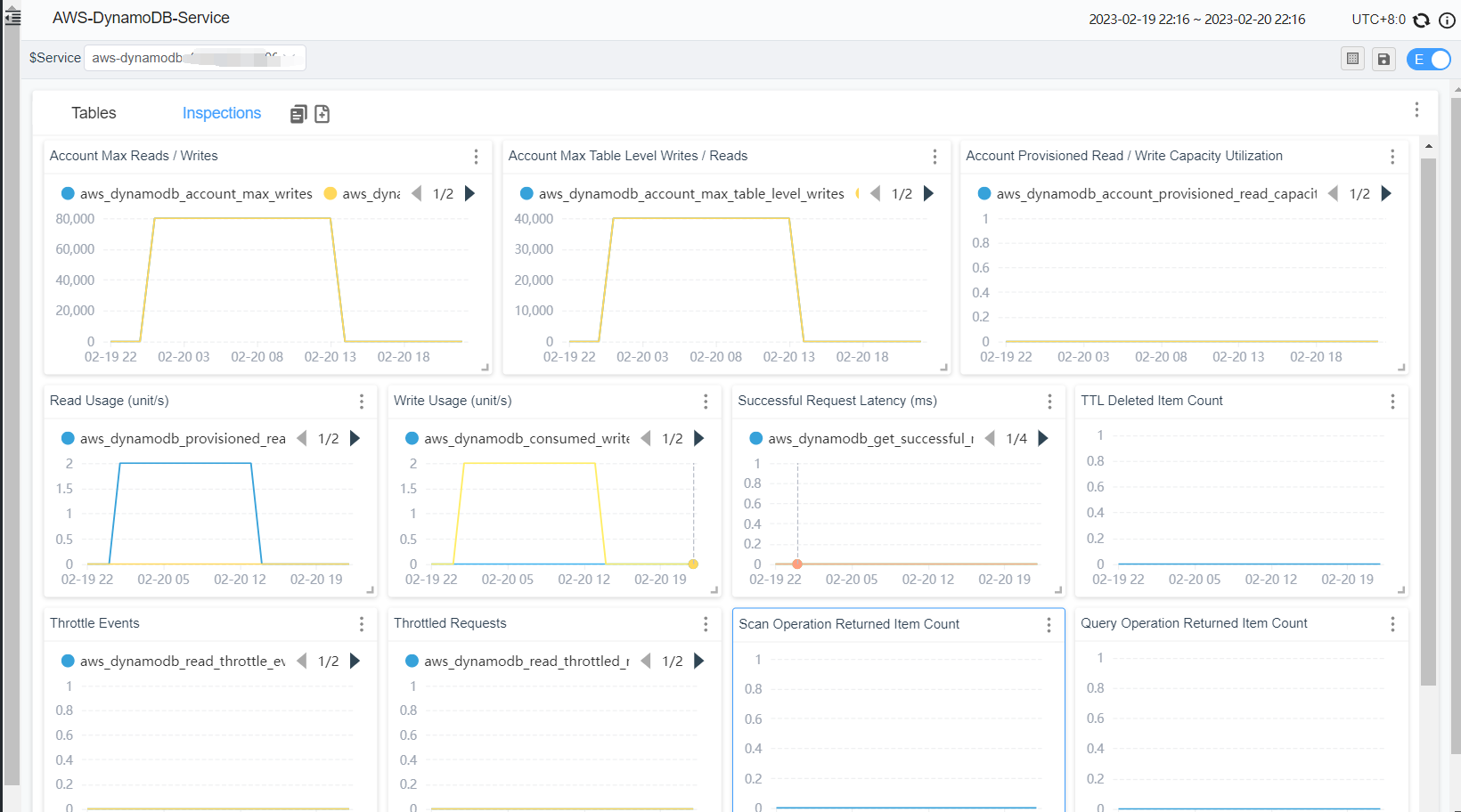
Task: Open the grid layout icon
Action: [x=1352, y=59]
